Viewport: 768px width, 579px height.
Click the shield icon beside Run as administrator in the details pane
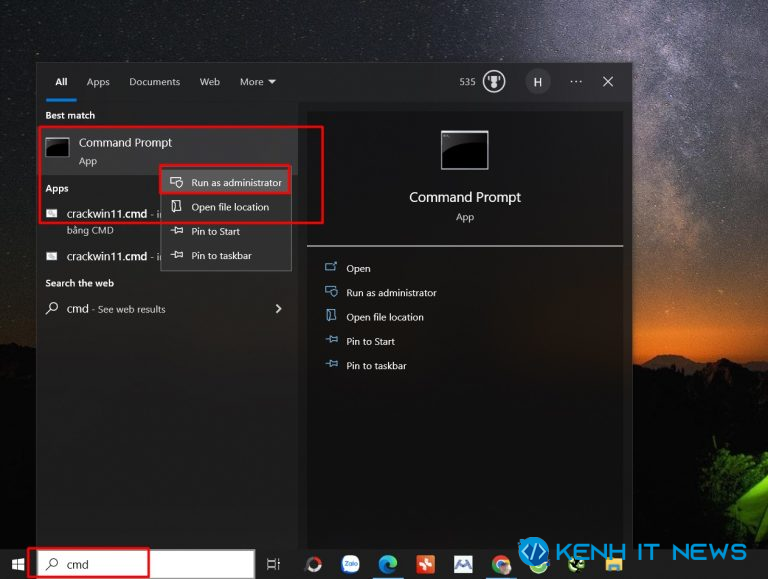point(331,291)
